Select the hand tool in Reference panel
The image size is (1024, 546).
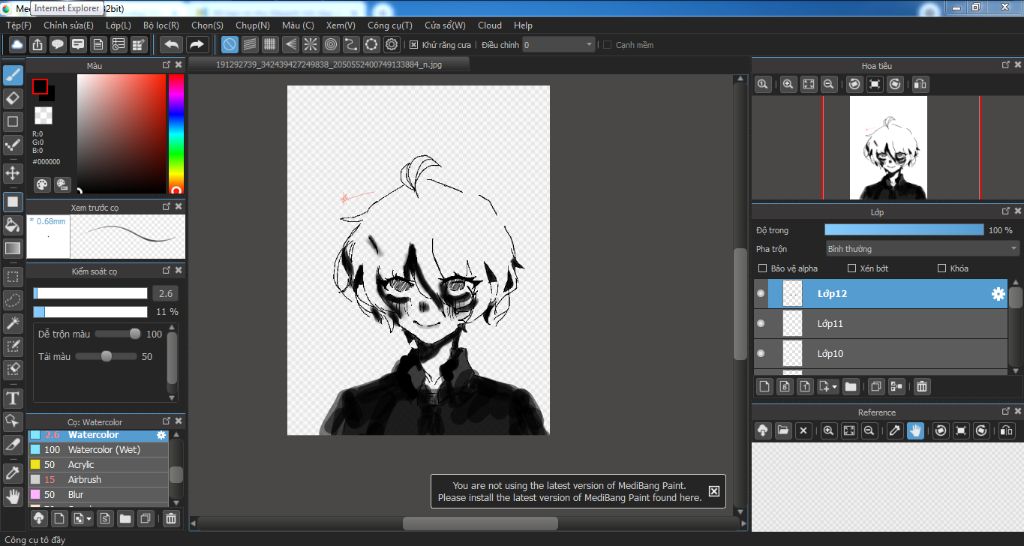pyautogui.click(x=915, y=430)
